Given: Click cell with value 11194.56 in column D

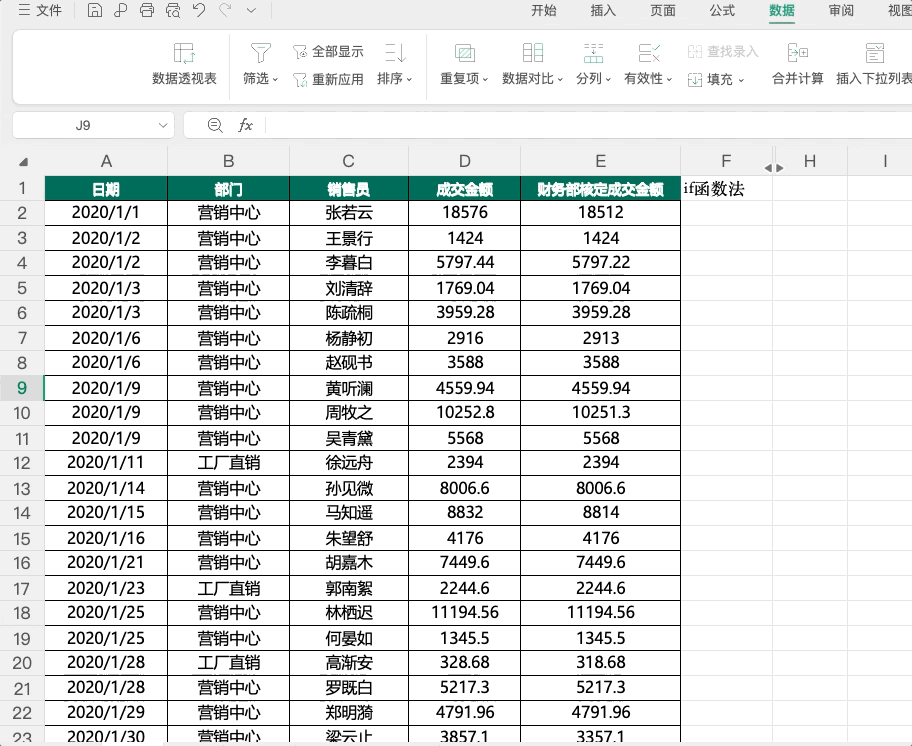Looking at the screenshot, I should click(465, 613).
